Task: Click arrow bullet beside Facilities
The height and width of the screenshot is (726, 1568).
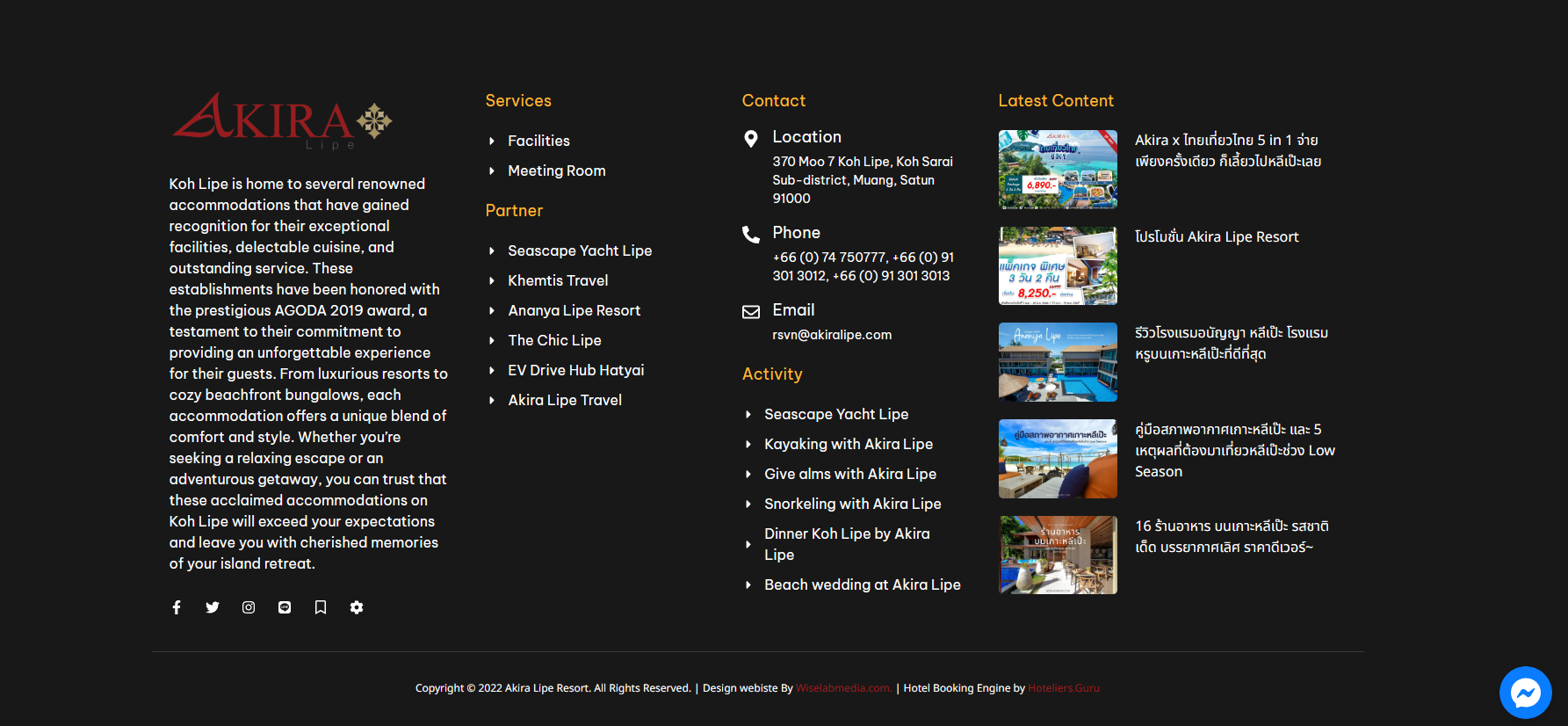Action: coord(492,141)
